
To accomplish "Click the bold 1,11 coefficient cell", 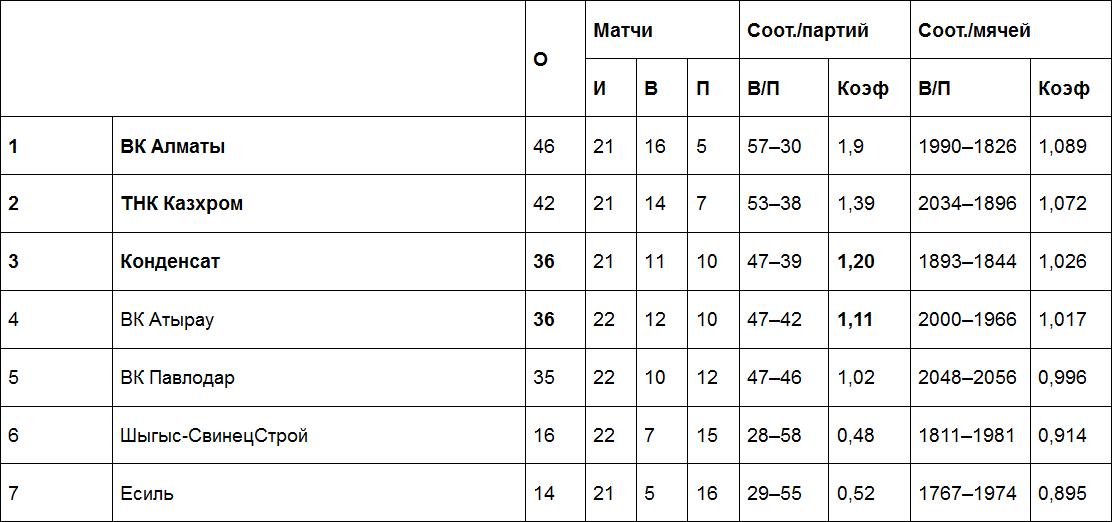I will [x=855, y=320].
